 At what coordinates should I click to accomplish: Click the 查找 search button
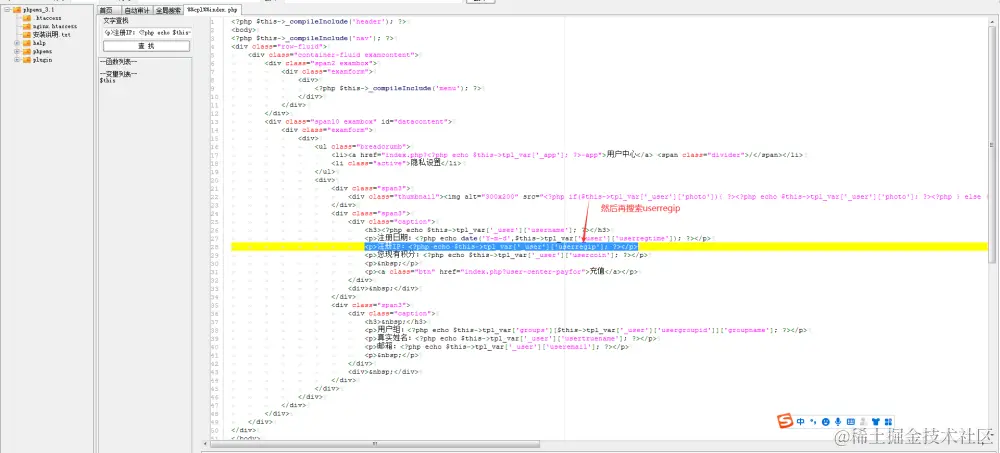146,46
